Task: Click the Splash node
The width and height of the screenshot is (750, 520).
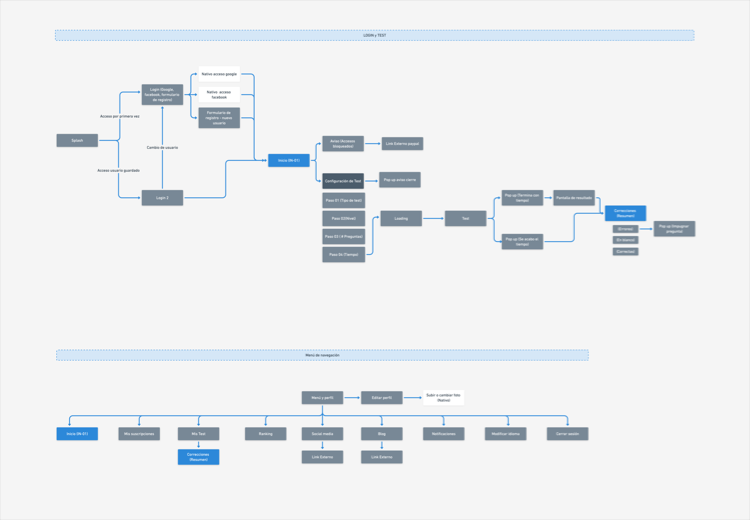Action: (x=77, y=141)
